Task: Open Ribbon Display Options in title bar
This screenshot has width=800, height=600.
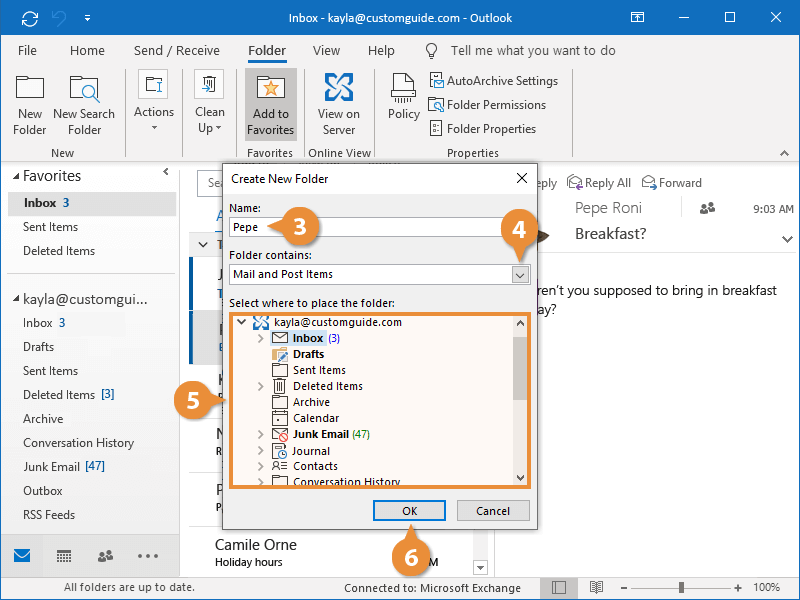Action: tap(637, 18)
